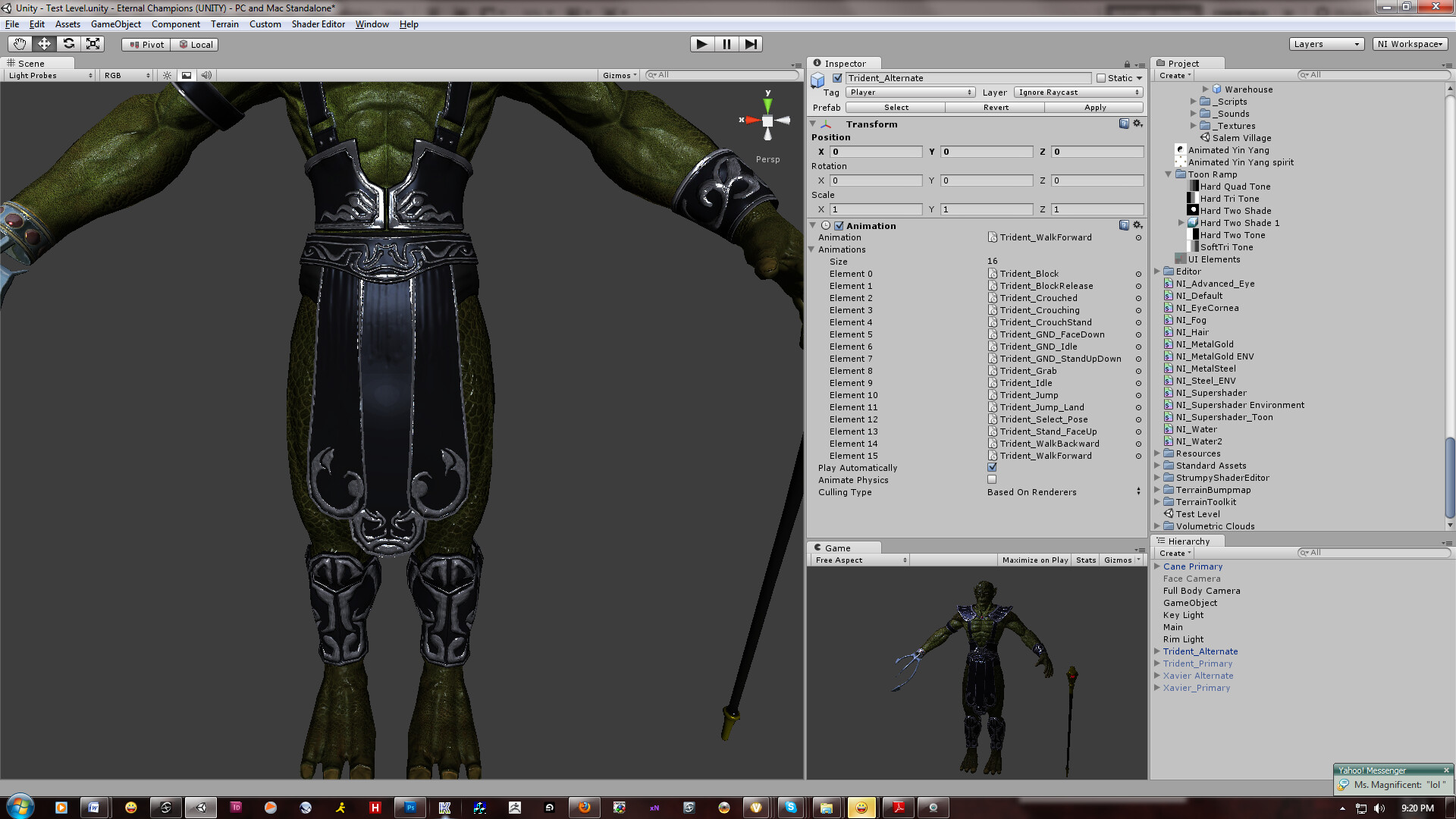Open the Tag dropdown showing Player

point(910,92)
